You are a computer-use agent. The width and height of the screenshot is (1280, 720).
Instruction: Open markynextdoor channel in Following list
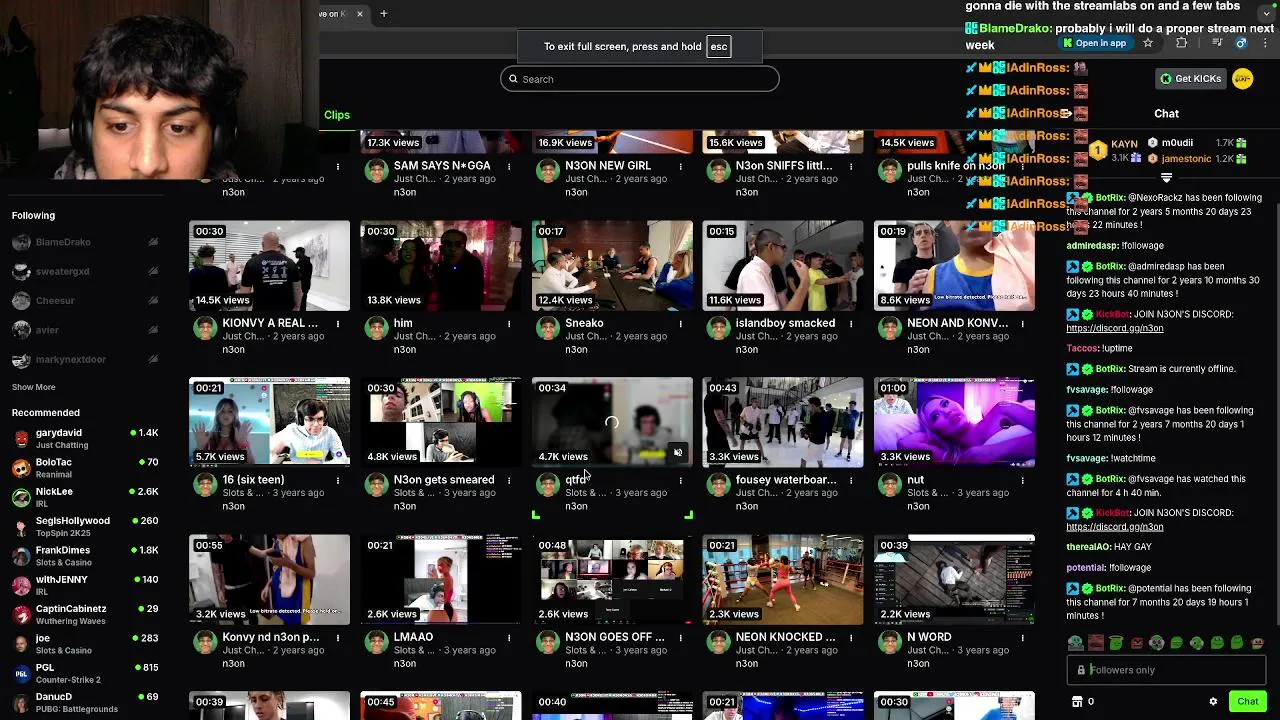tap(70, 359)
